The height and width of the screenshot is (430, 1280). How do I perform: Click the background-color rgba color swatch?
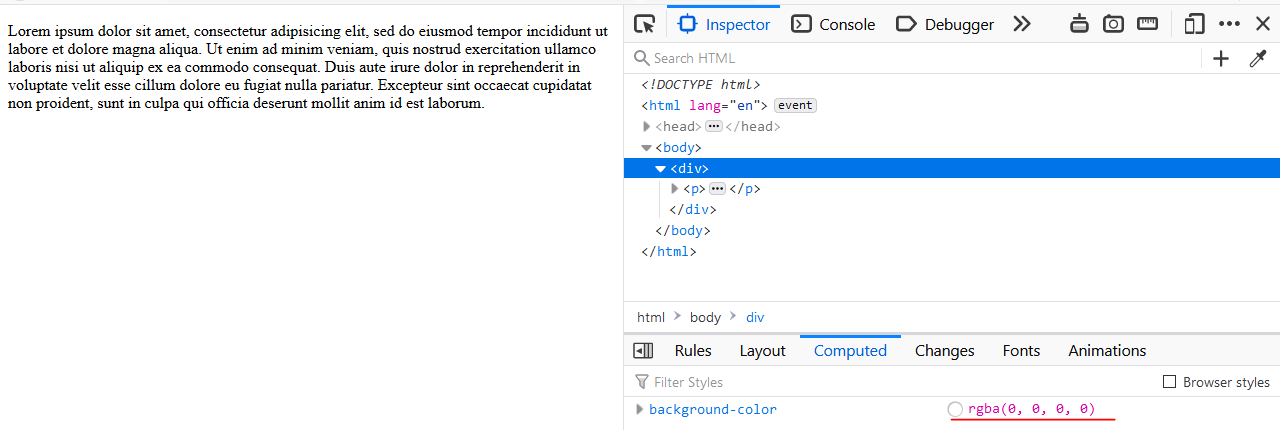tap(955, 409)
